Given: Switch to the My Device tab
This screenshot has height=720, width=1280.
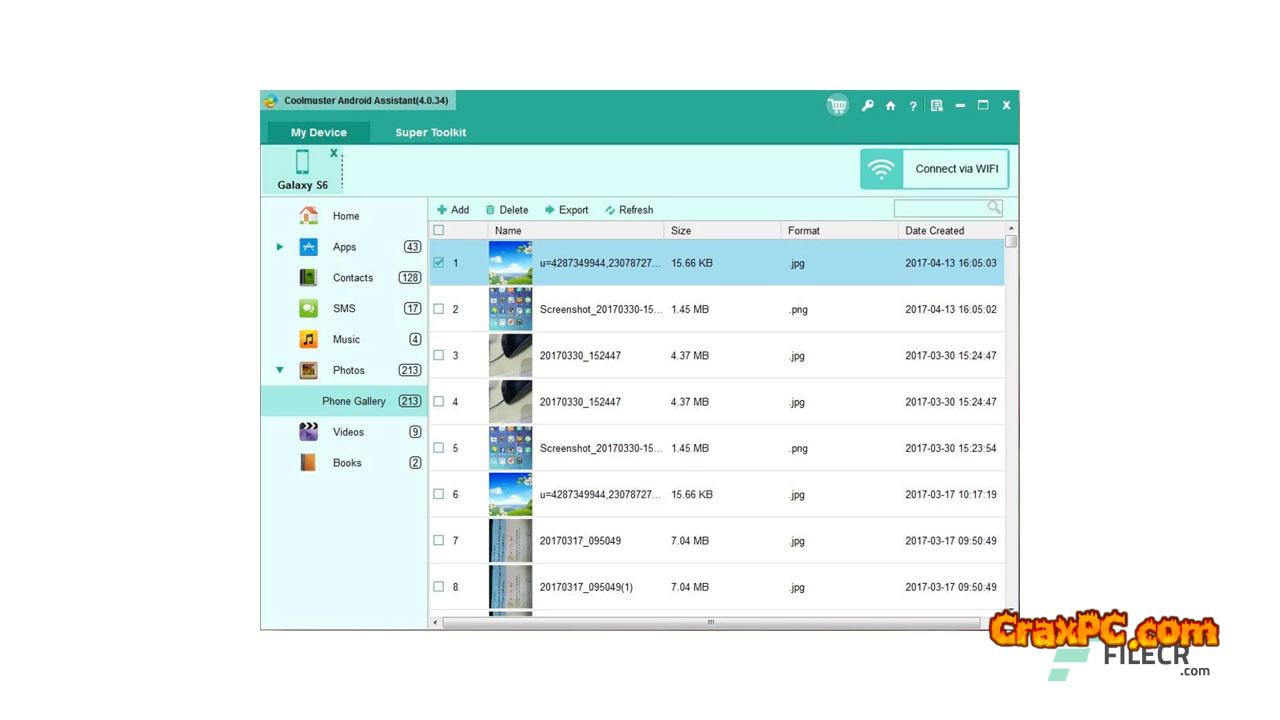Looking at the screenshot, I should tap(318, 132).
